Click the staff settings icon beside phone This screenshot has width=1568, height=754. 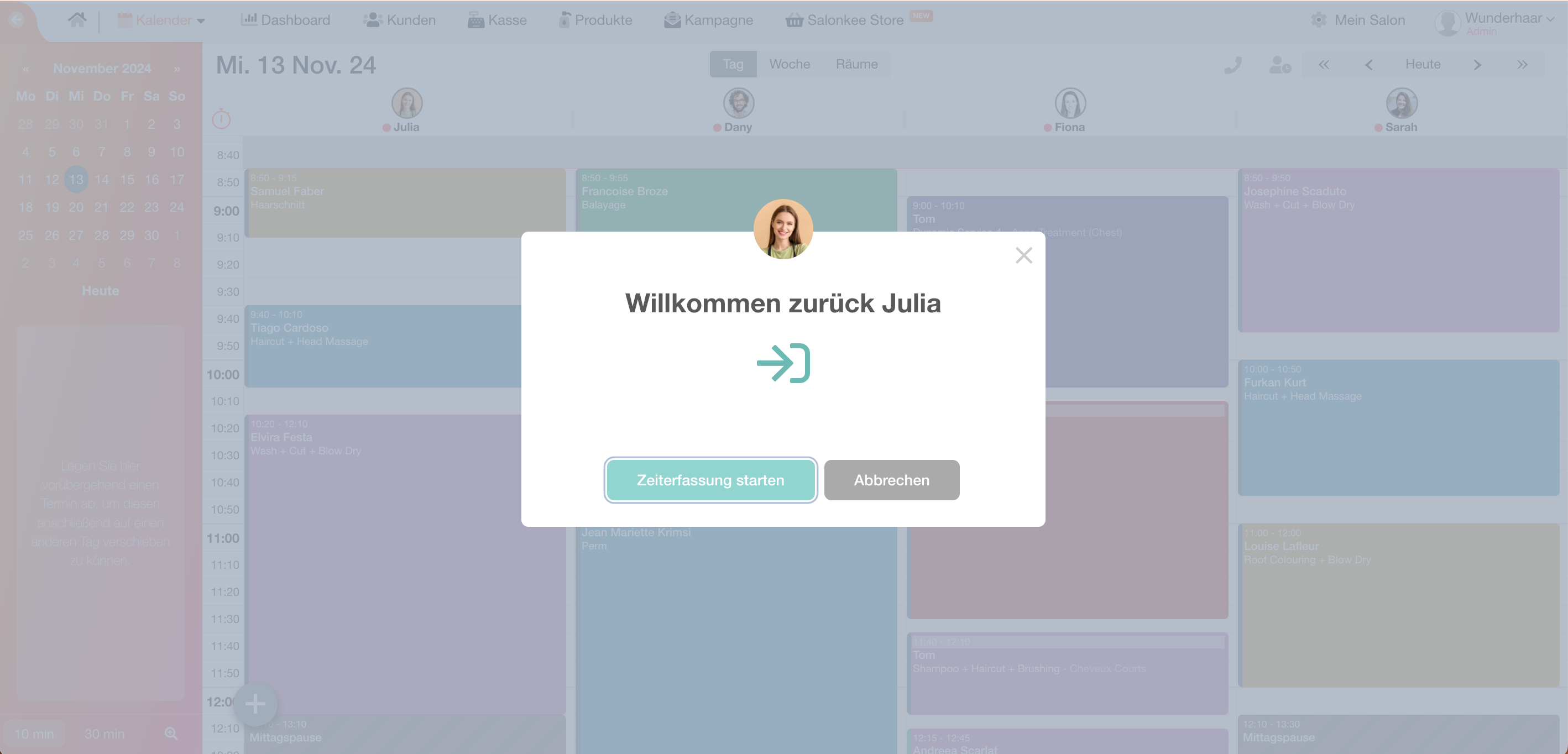[1280, 65]
